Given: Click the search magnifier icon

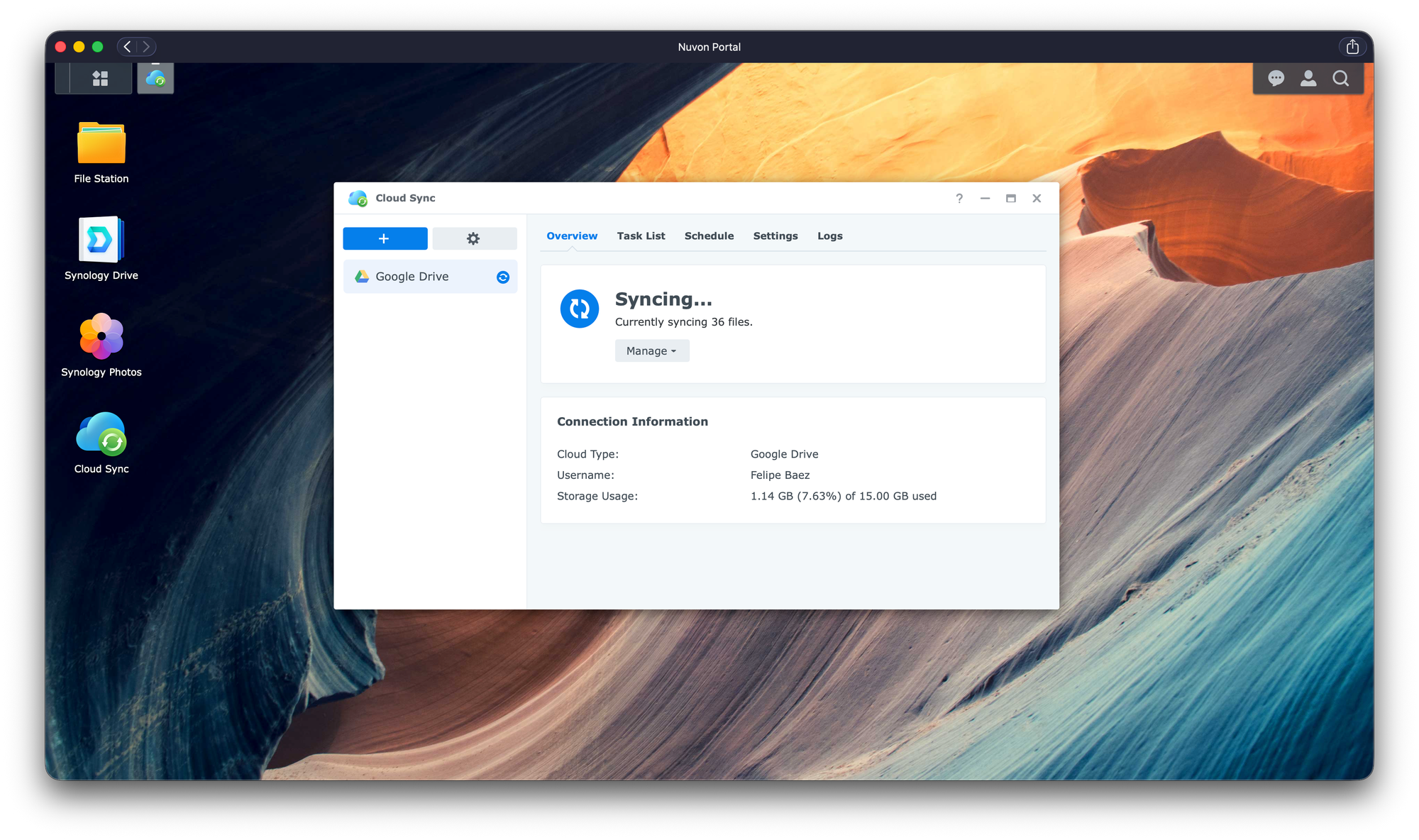Looking at the screenshot, I should pos(1340,78).
